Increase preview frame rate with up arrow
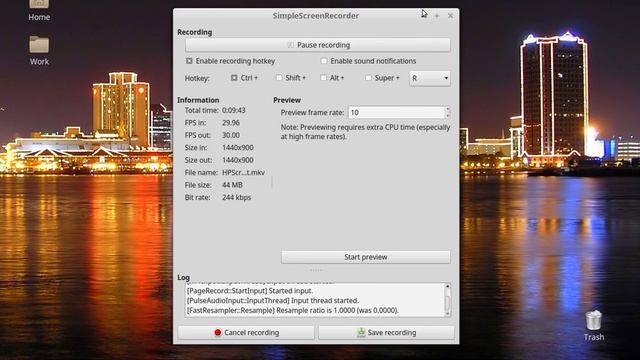 tap(448, 109)
